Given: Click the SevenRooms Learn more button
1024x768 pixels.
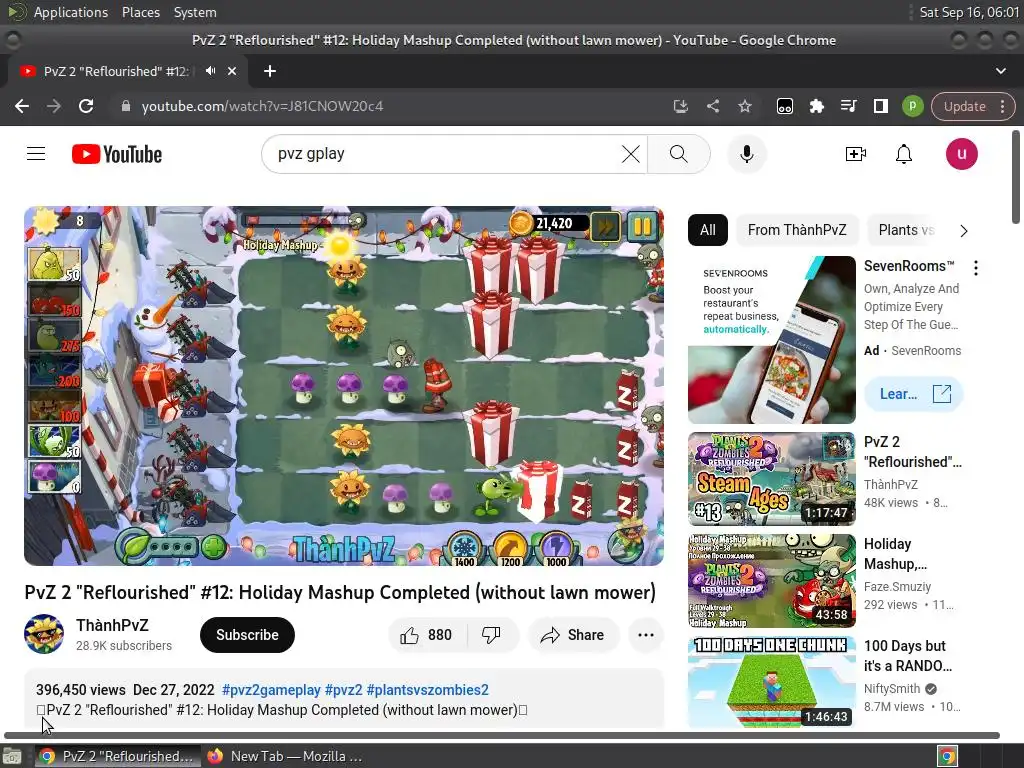Looking at the screenshot, I should pyautogui.click(x=914, y=394).
